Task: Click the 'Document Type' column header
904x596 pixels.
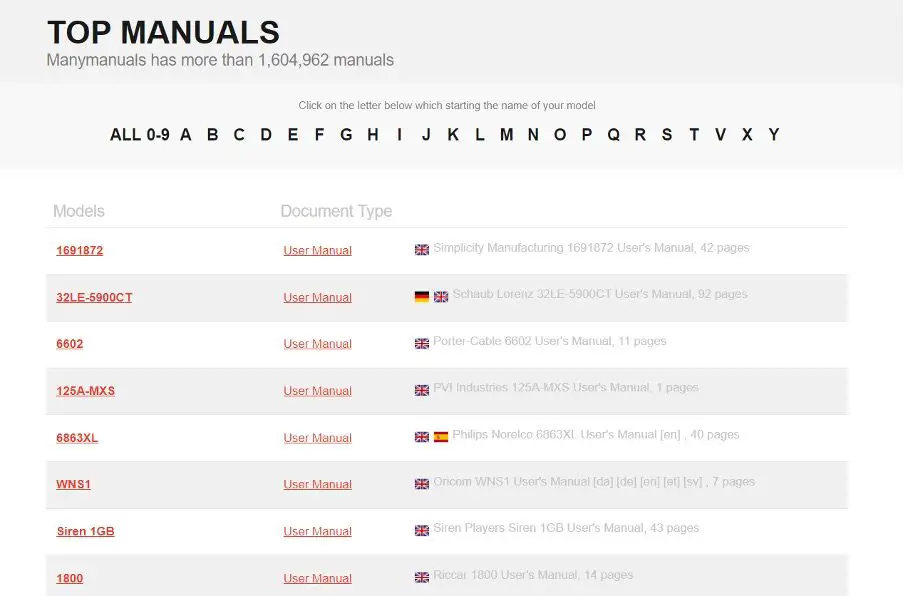Action: coord(336,211)
